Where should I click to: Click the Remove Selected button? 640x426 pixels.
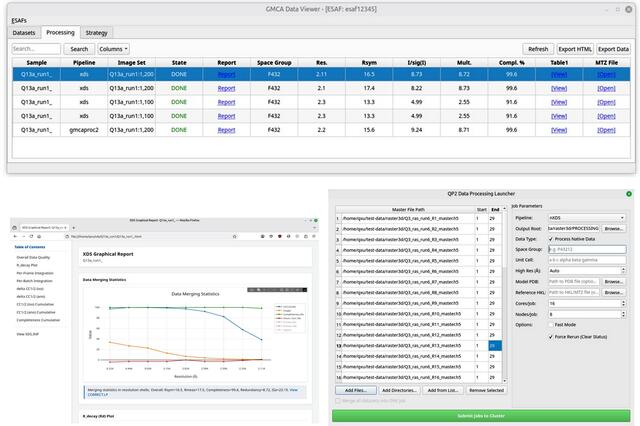(486, 390)
